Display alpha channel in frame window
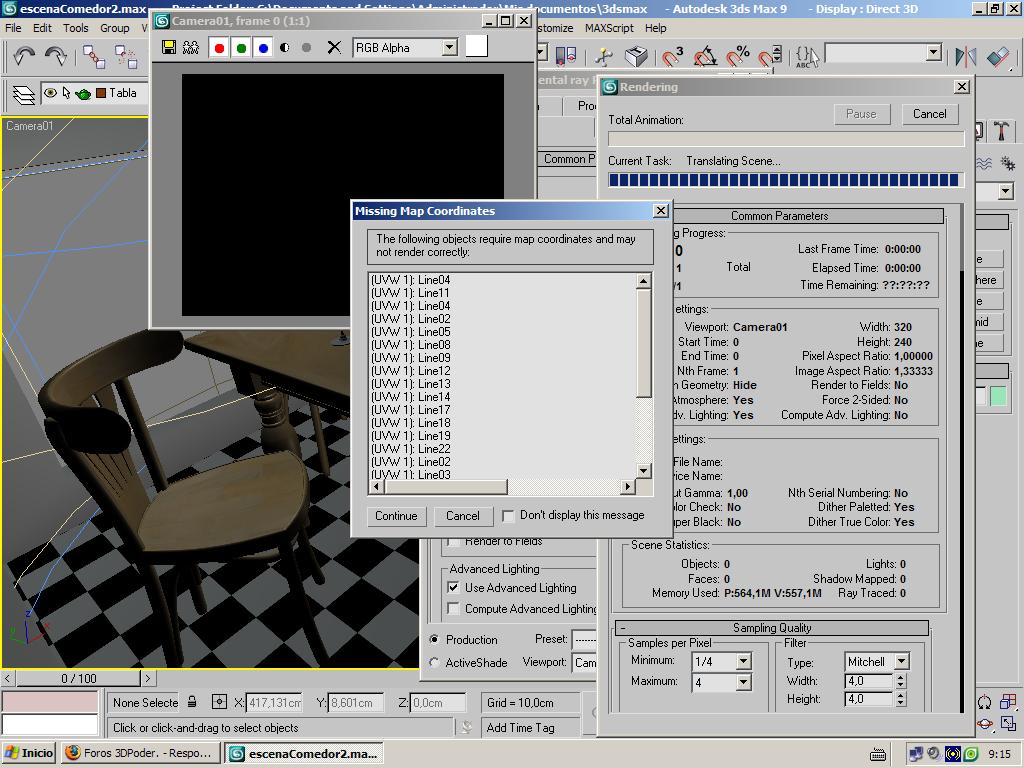The height and width of the screenshot is (768, 1024). 285,48
